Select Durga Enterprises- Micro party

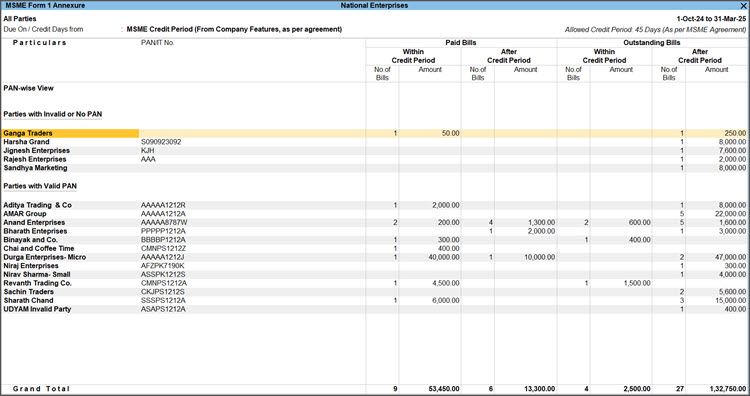coord(45,257)
